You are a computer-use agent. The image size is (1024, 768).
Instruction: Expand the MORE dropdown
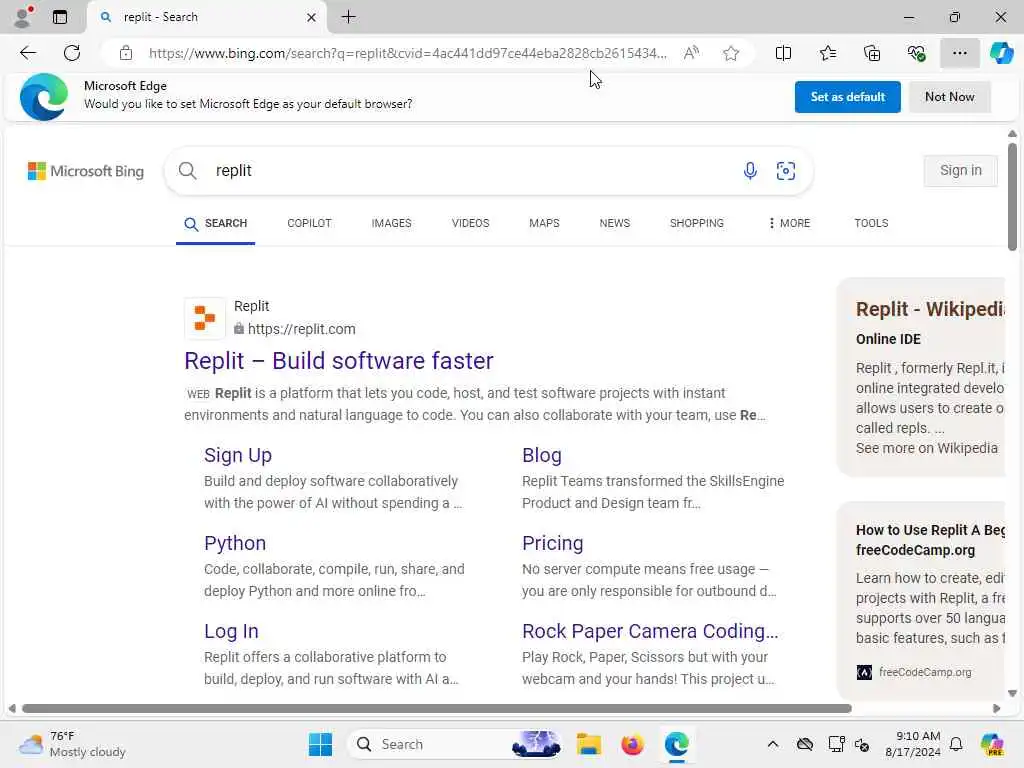click(790, 223)
